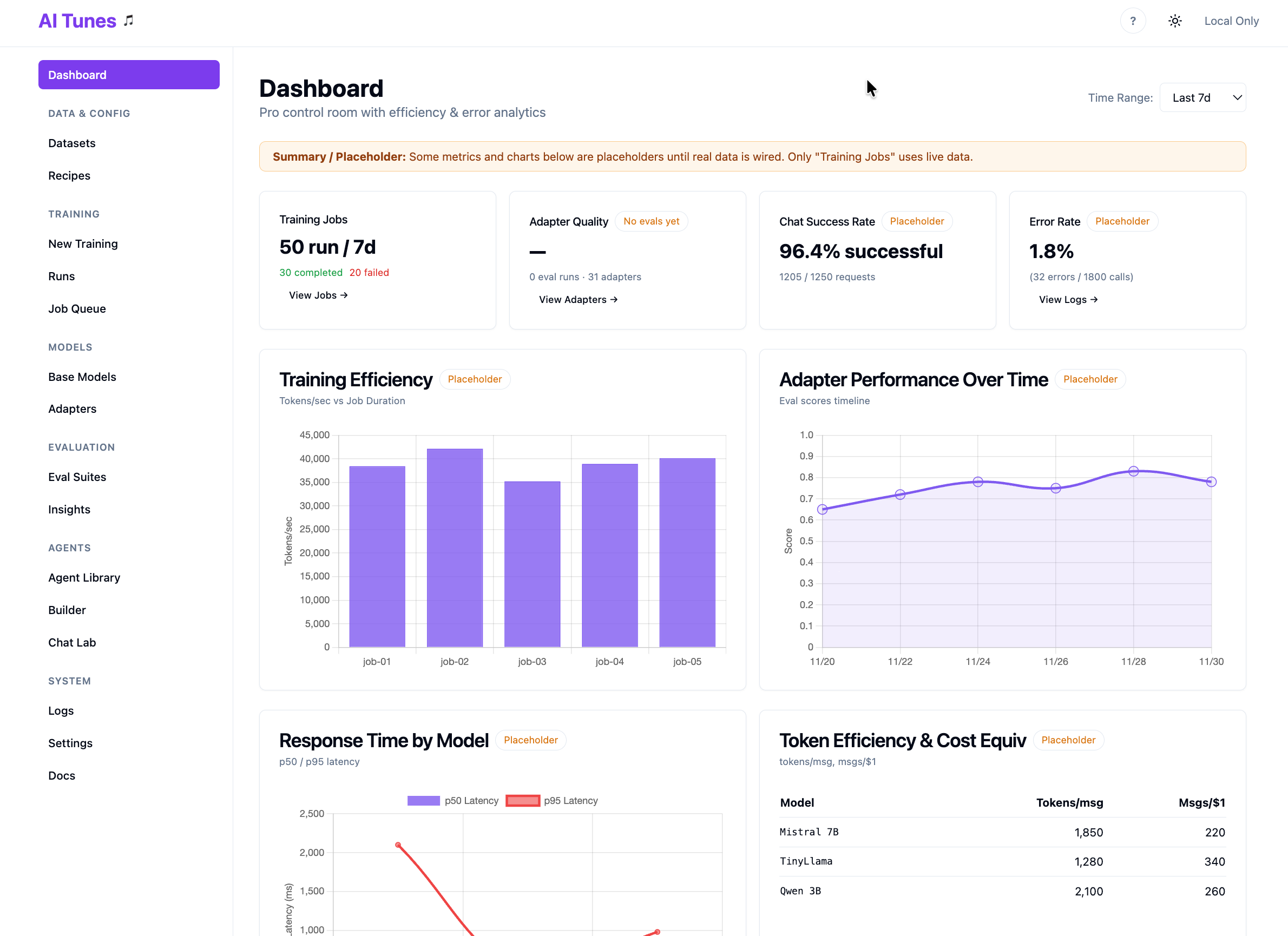Click the help question mark icon
This screenshot has height=936, width=1288.
pos(1132,21)
